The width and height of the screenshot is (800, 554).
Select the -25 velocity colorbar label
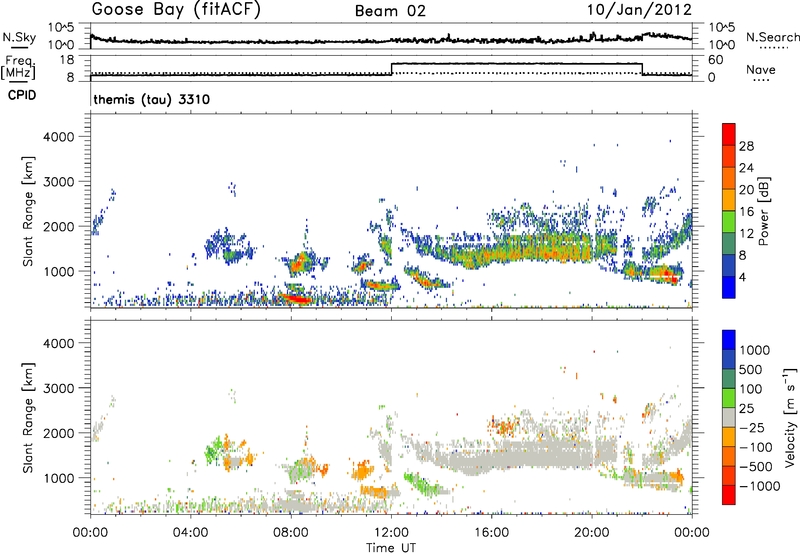(x=752, y=428)
